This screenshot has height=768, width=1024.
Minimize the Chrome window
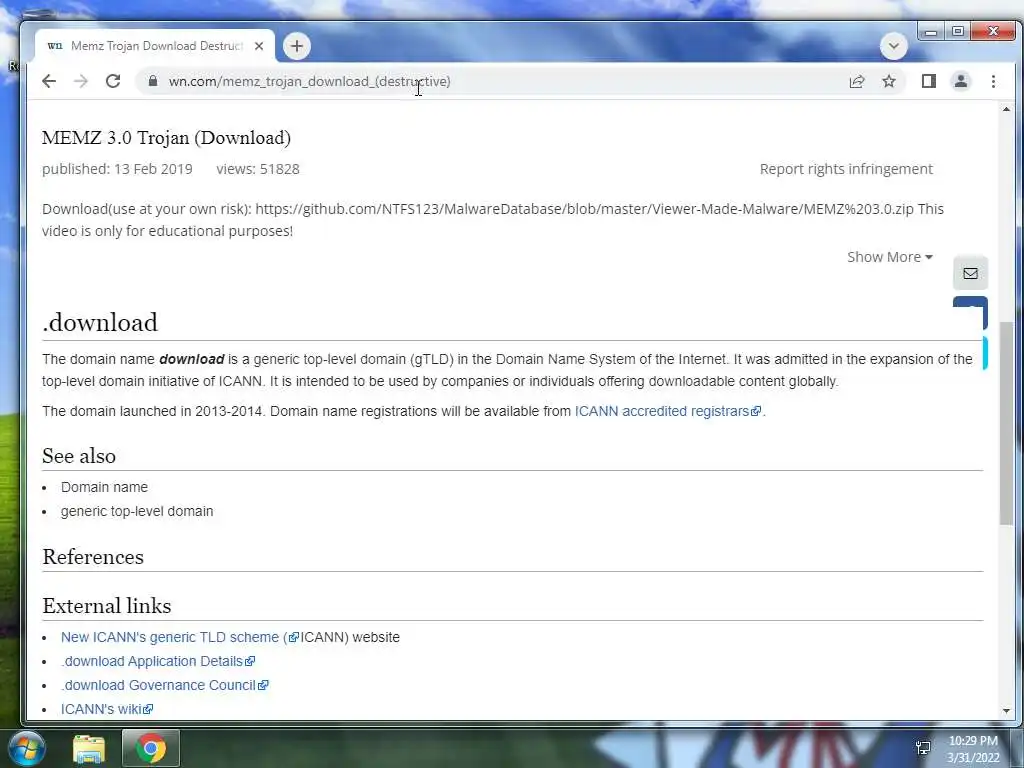[931, 31]
